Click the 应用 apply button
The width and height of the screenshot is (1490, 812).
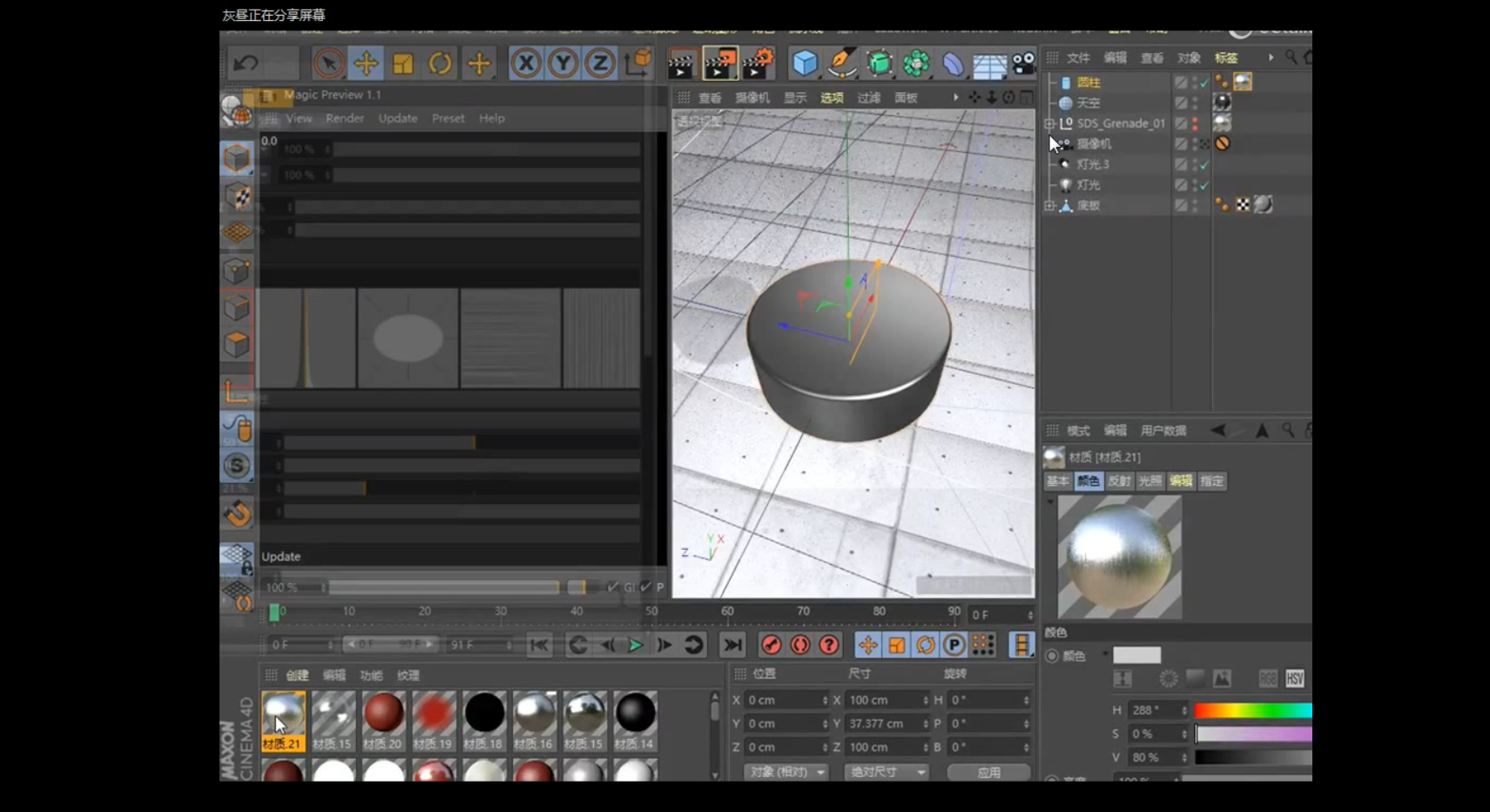[988, 772]
